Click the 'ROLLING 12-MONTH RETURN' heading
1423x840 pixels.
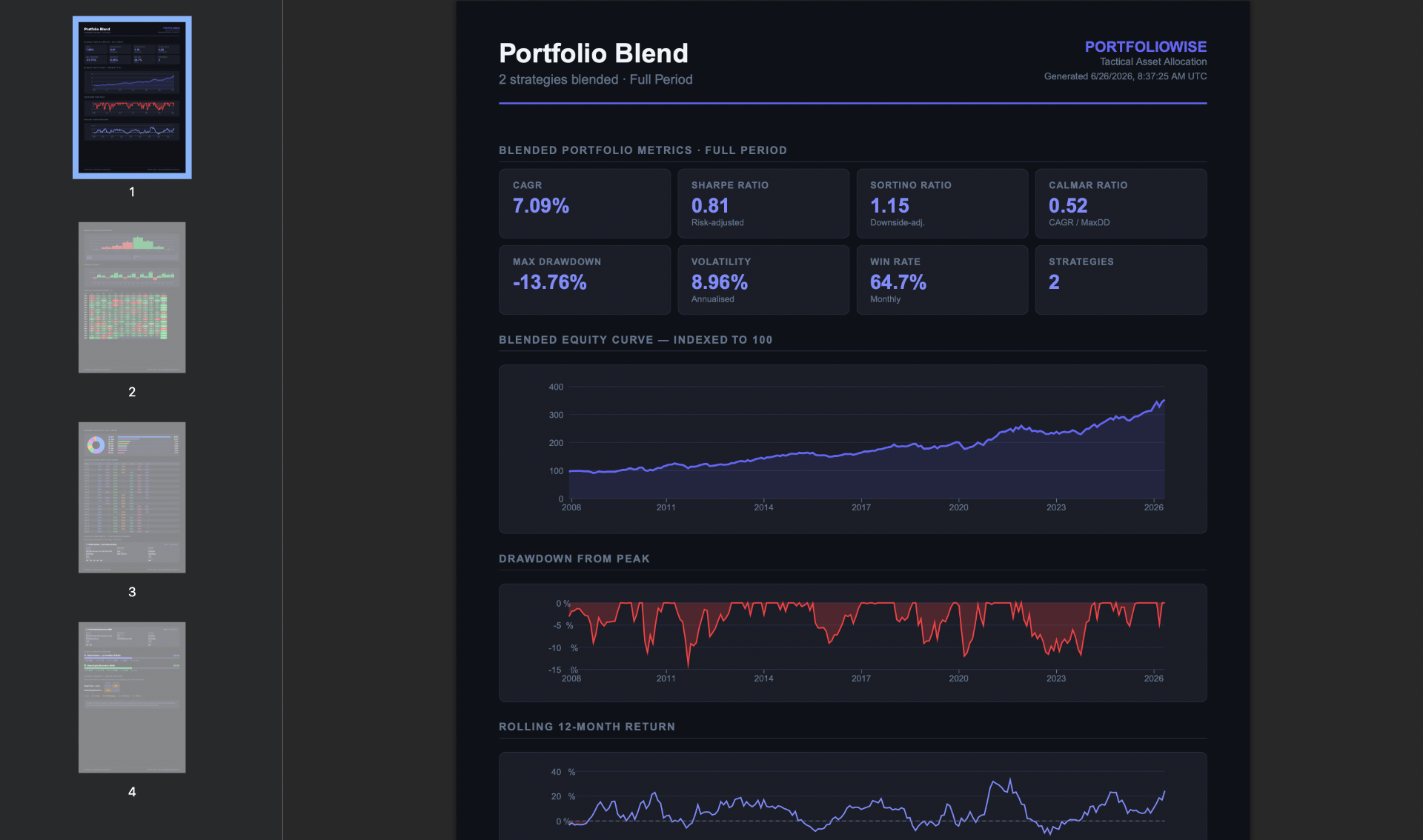point(586,727)
